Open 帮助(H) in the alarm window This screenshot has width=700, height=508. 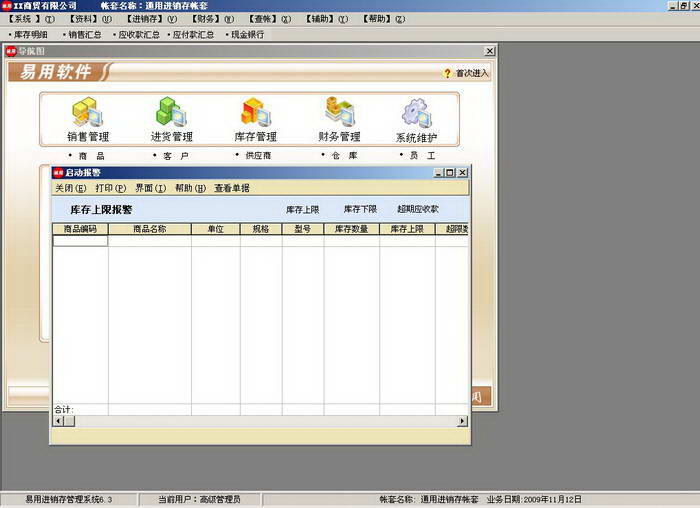coord(190,188)
